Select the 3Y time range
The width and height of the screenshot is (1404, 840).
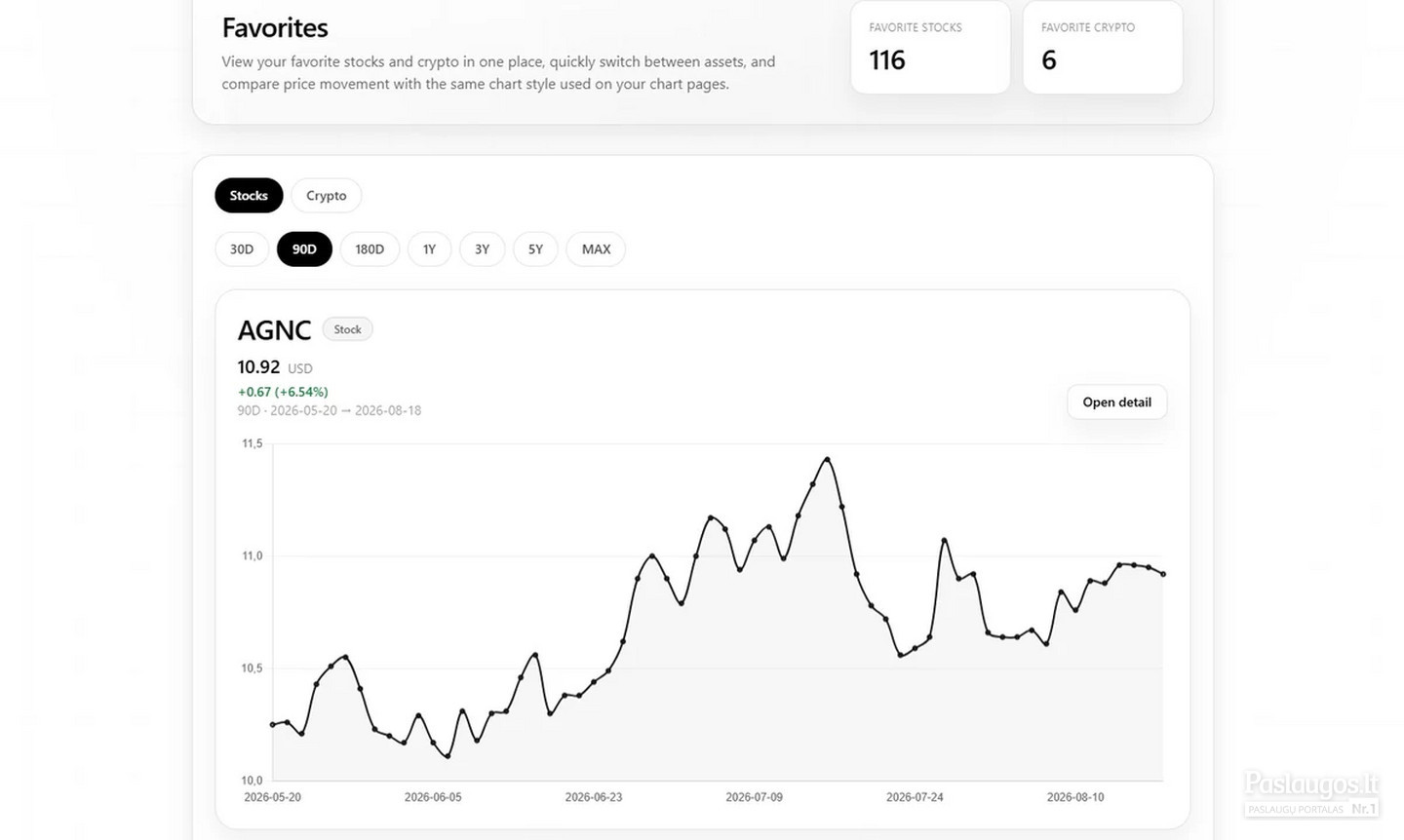coord(482,248)
